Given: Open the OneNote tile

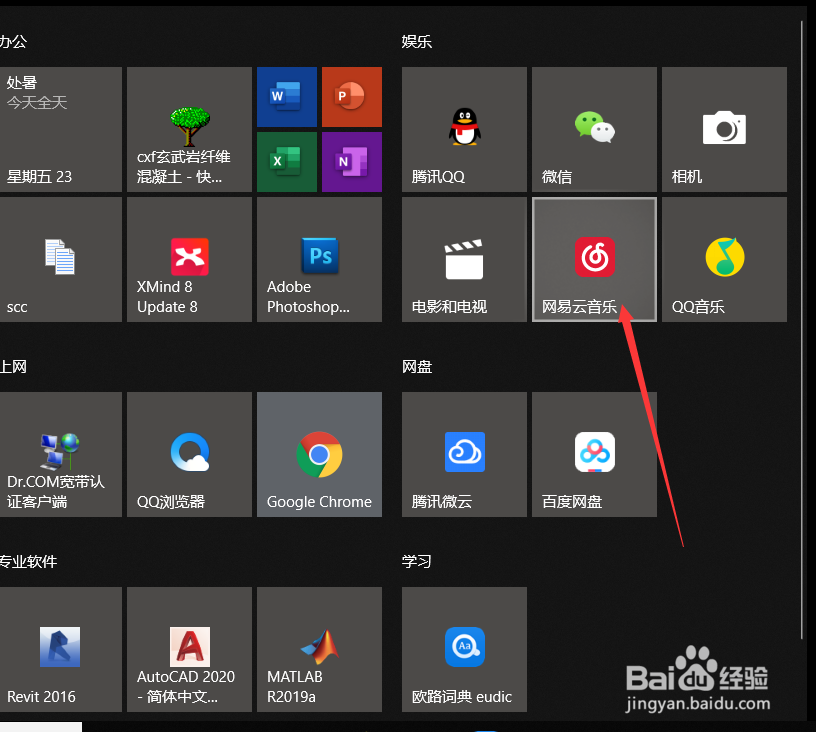Looking at the screenshot, I should 352,162.
